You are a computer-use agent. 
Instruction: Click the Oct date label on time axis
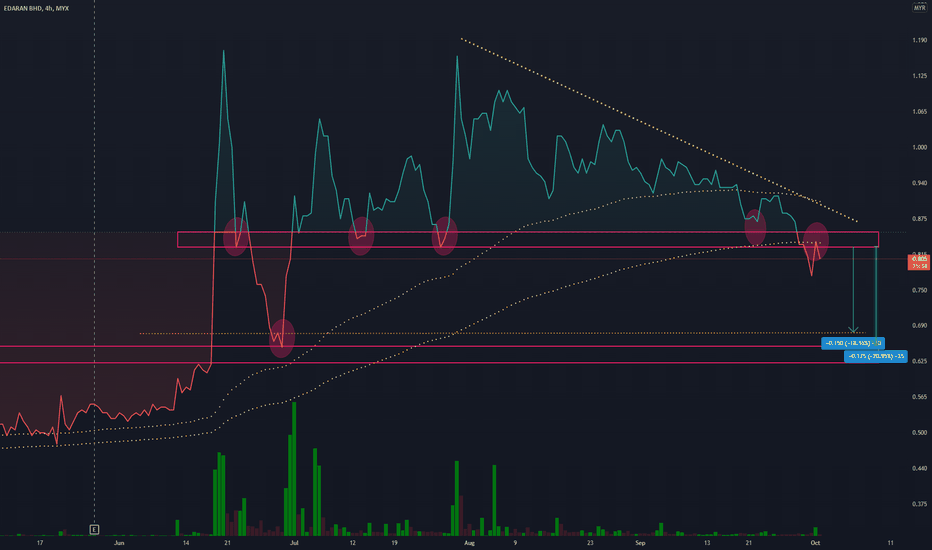pyautogui.click(x=815, y=543)
